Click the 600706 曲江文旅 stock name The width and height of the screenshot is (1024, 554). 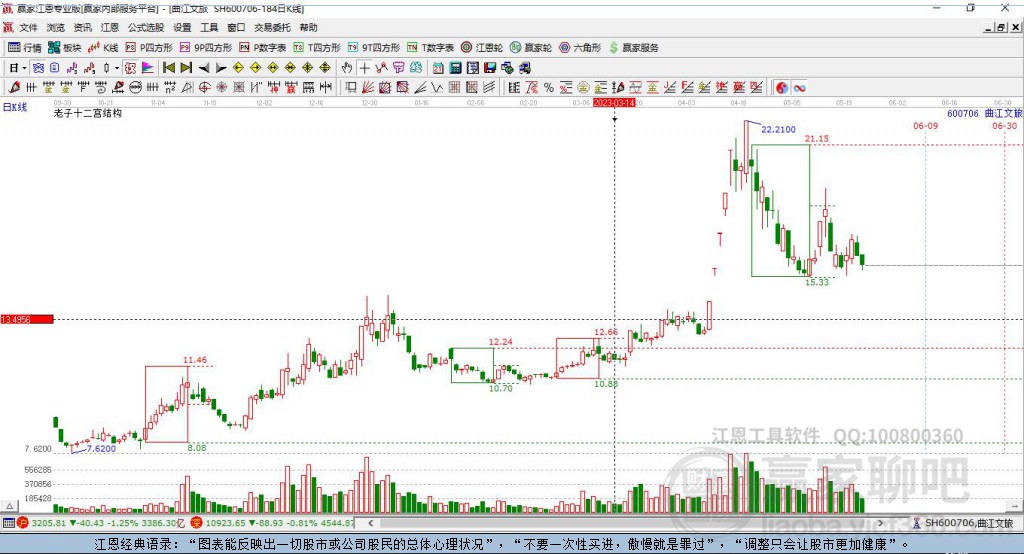[984, 113]
